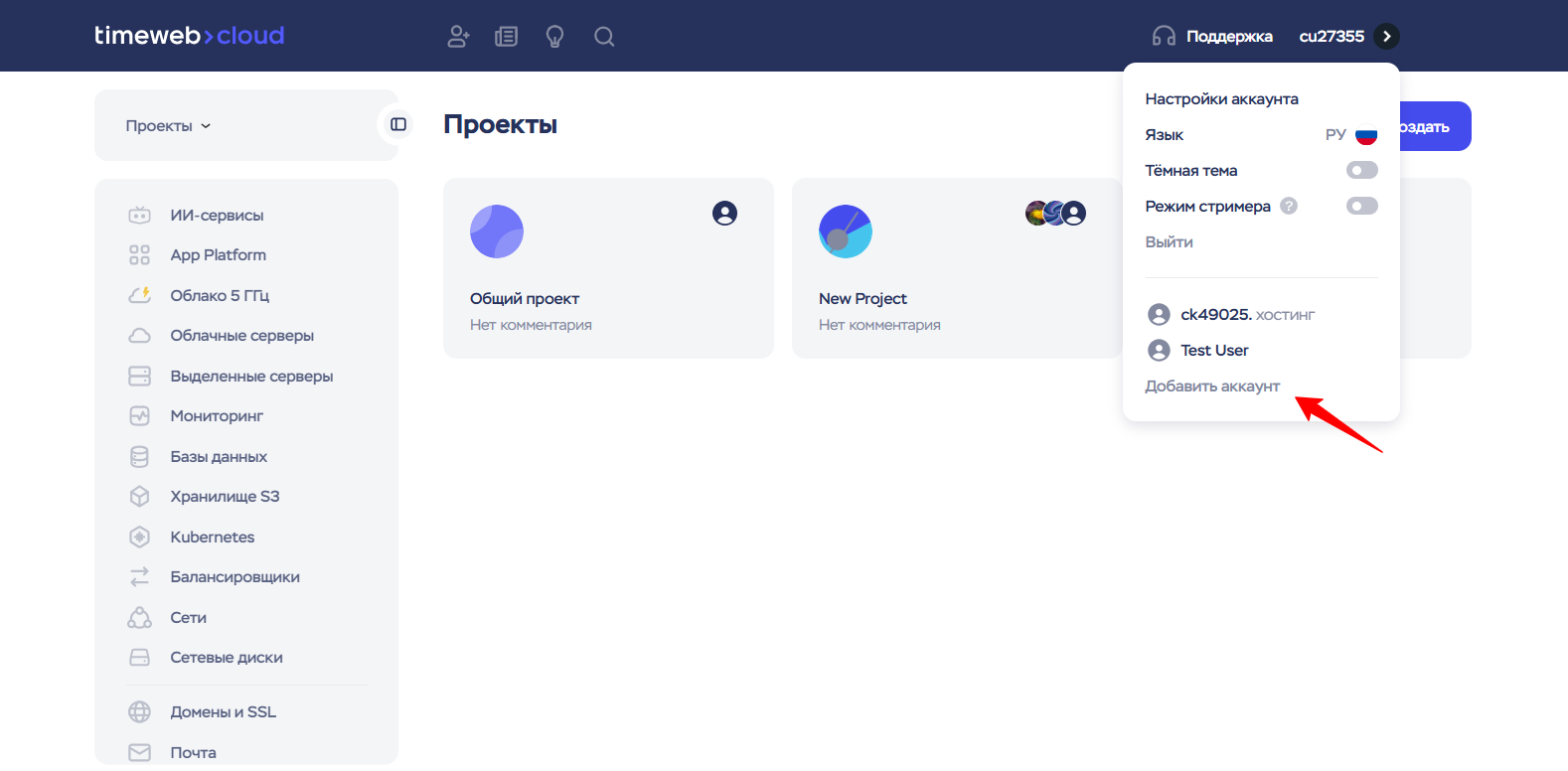The height and width of the screenshot is (771, 1568).
Task: Click the Проекты page heading
Action: [x=500, y=125]
